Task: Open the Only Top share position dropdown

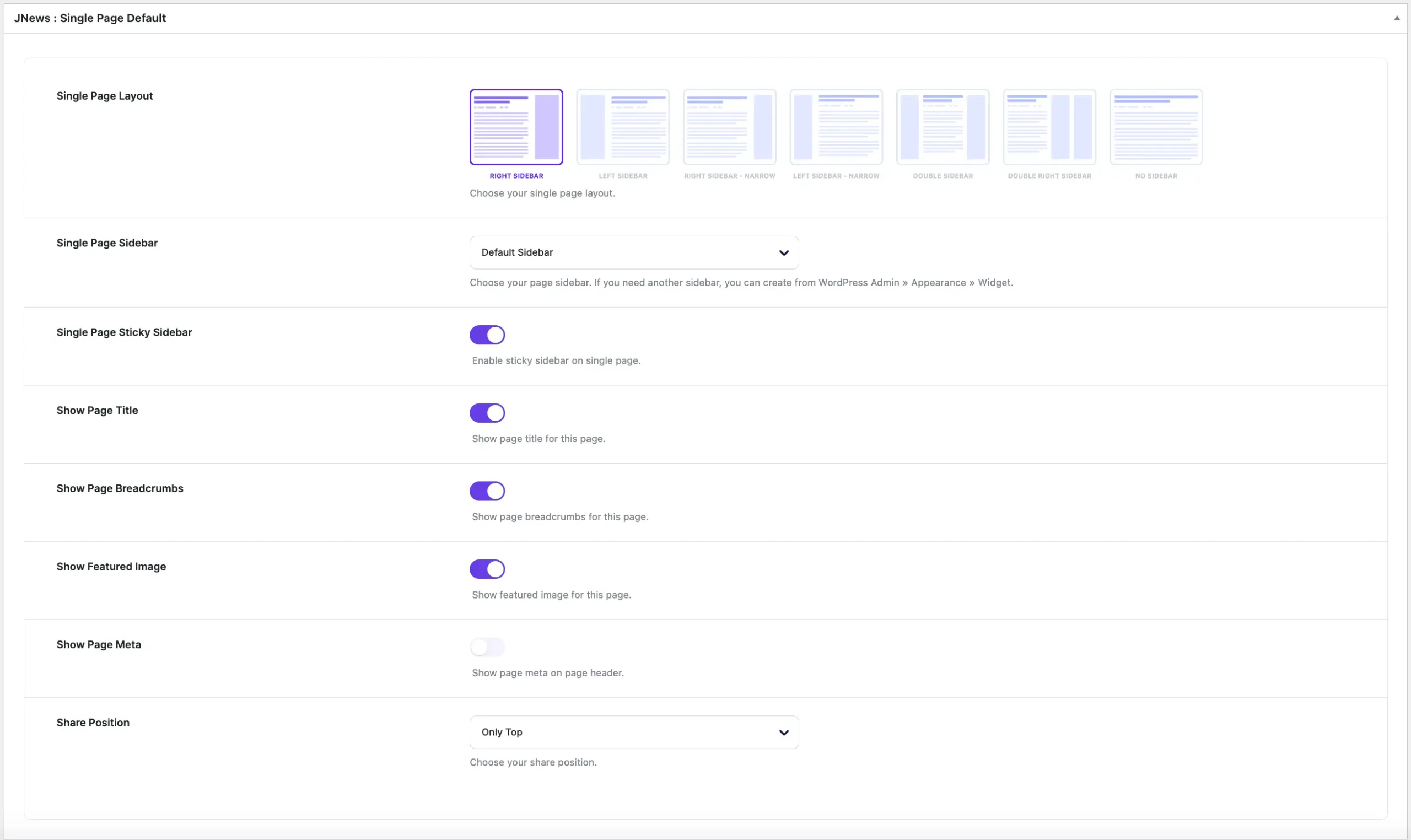Action: pos(634,732)
